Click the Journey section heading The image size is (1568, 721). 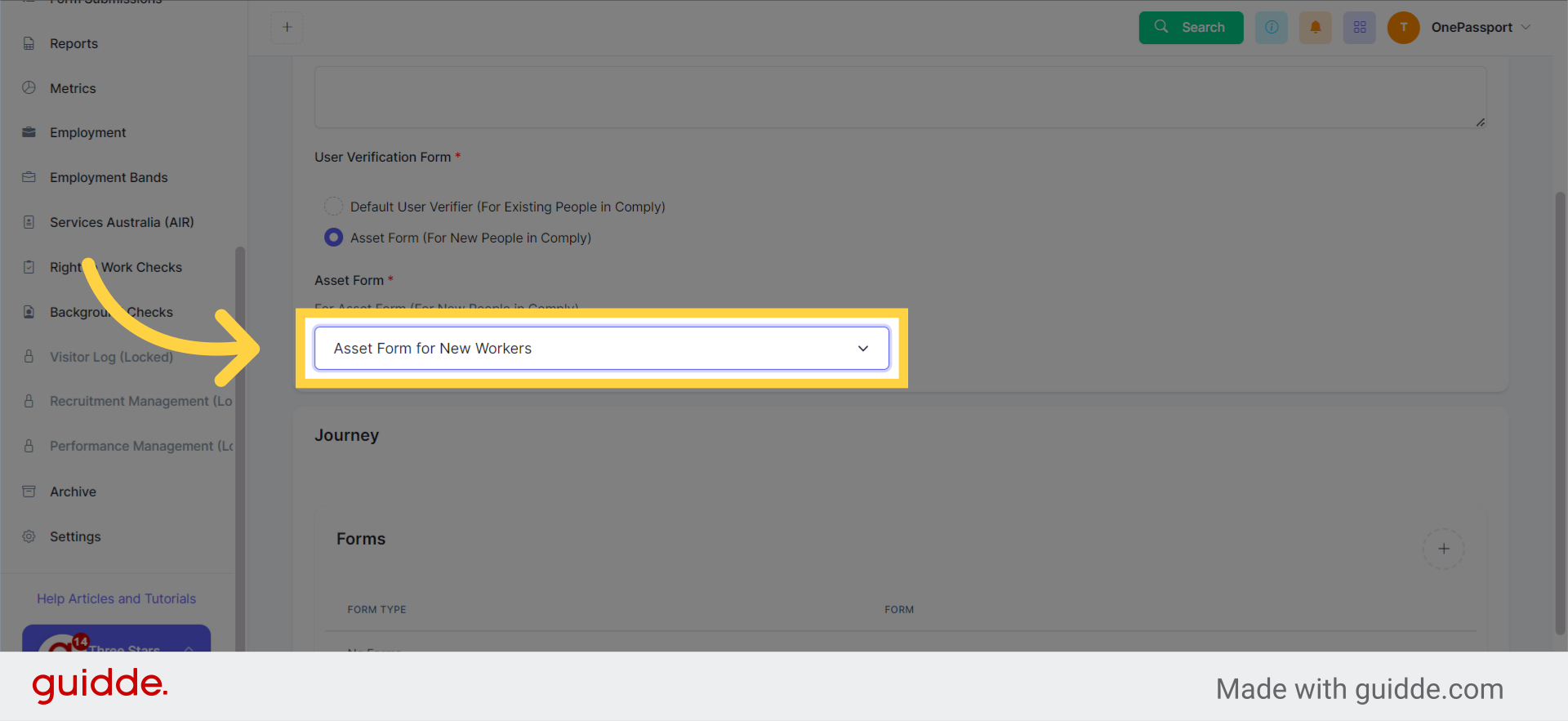[346, 435]
